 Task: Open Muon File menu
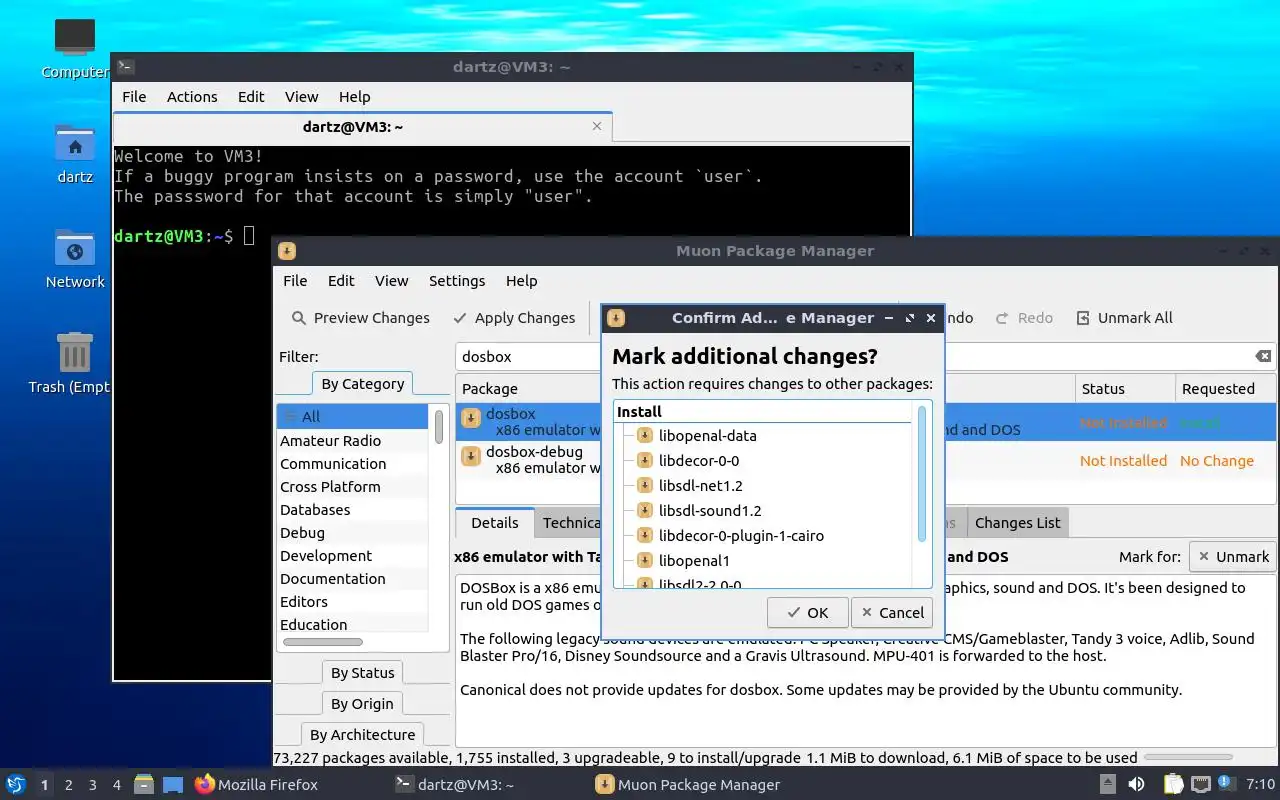[x=295, y=281]
